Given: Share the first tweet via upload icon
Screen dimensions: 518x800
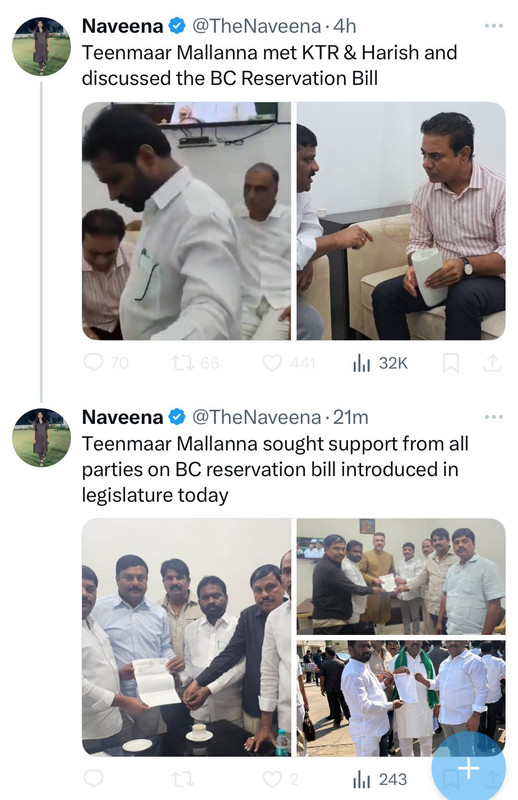Looking at the screenshot, I should click(492, 363).
